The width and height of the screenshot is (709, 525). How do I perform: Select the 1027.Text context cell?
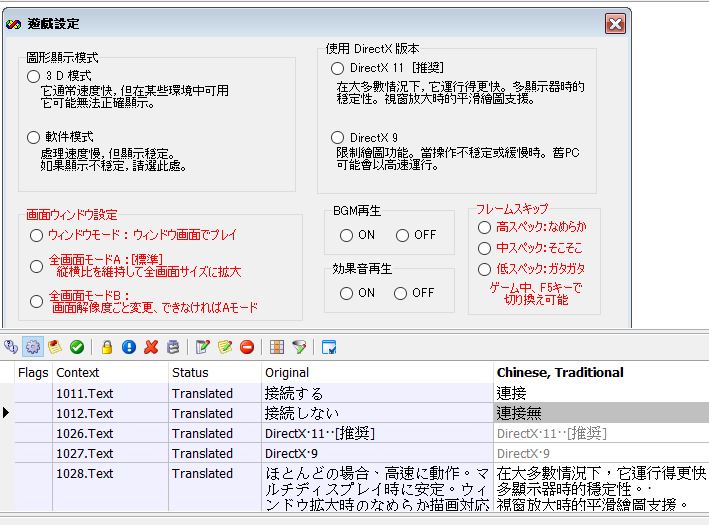(110, 453)
